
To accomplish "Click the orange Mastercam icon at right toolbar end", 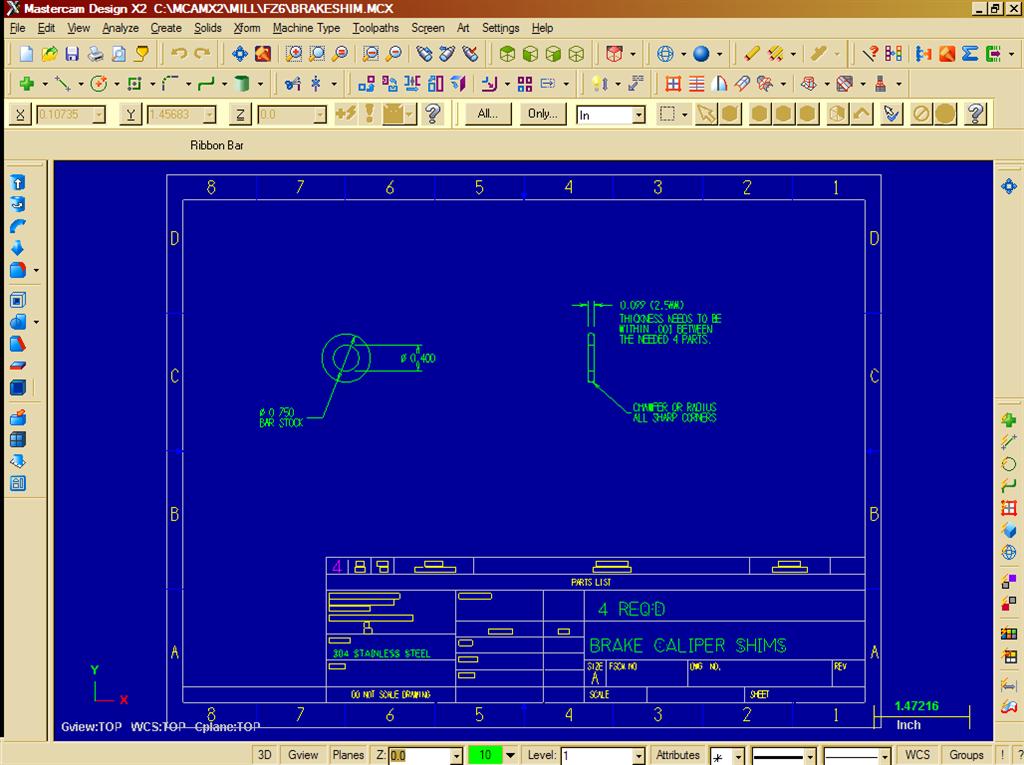I will tap(947, 54).
